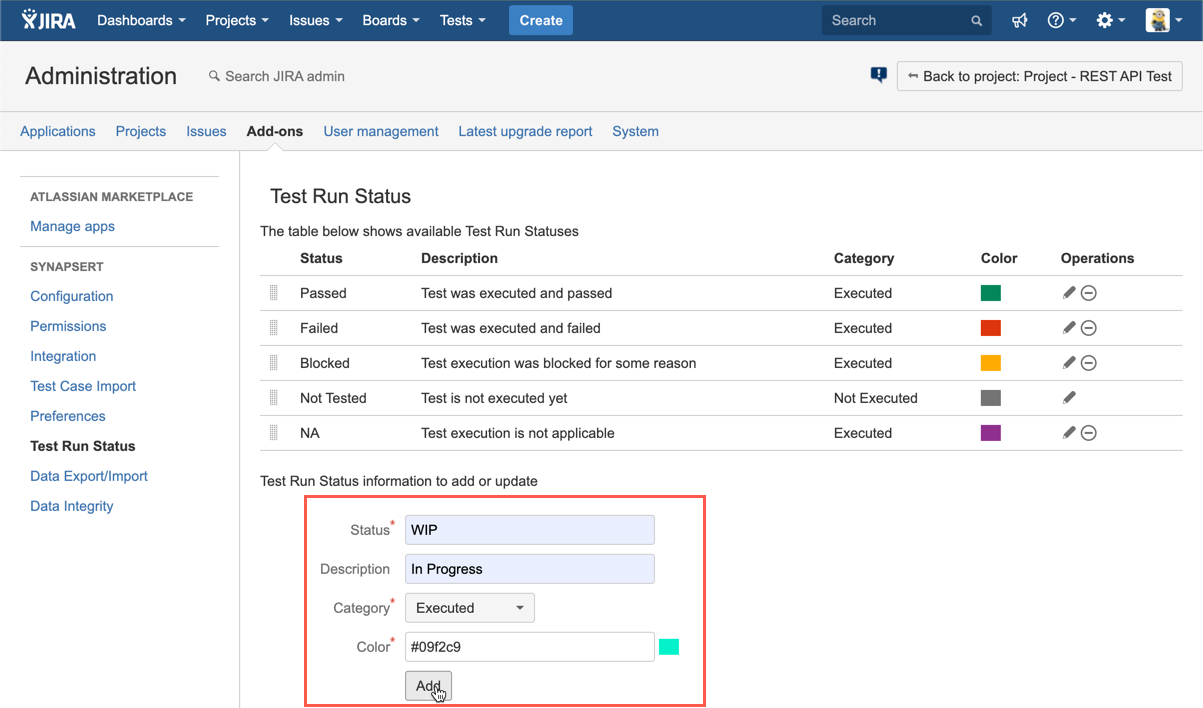The height and width of the screenshot is (708, 1203).
Task: Click the teal color preview swatch
Action: click(x=669, y=647)
